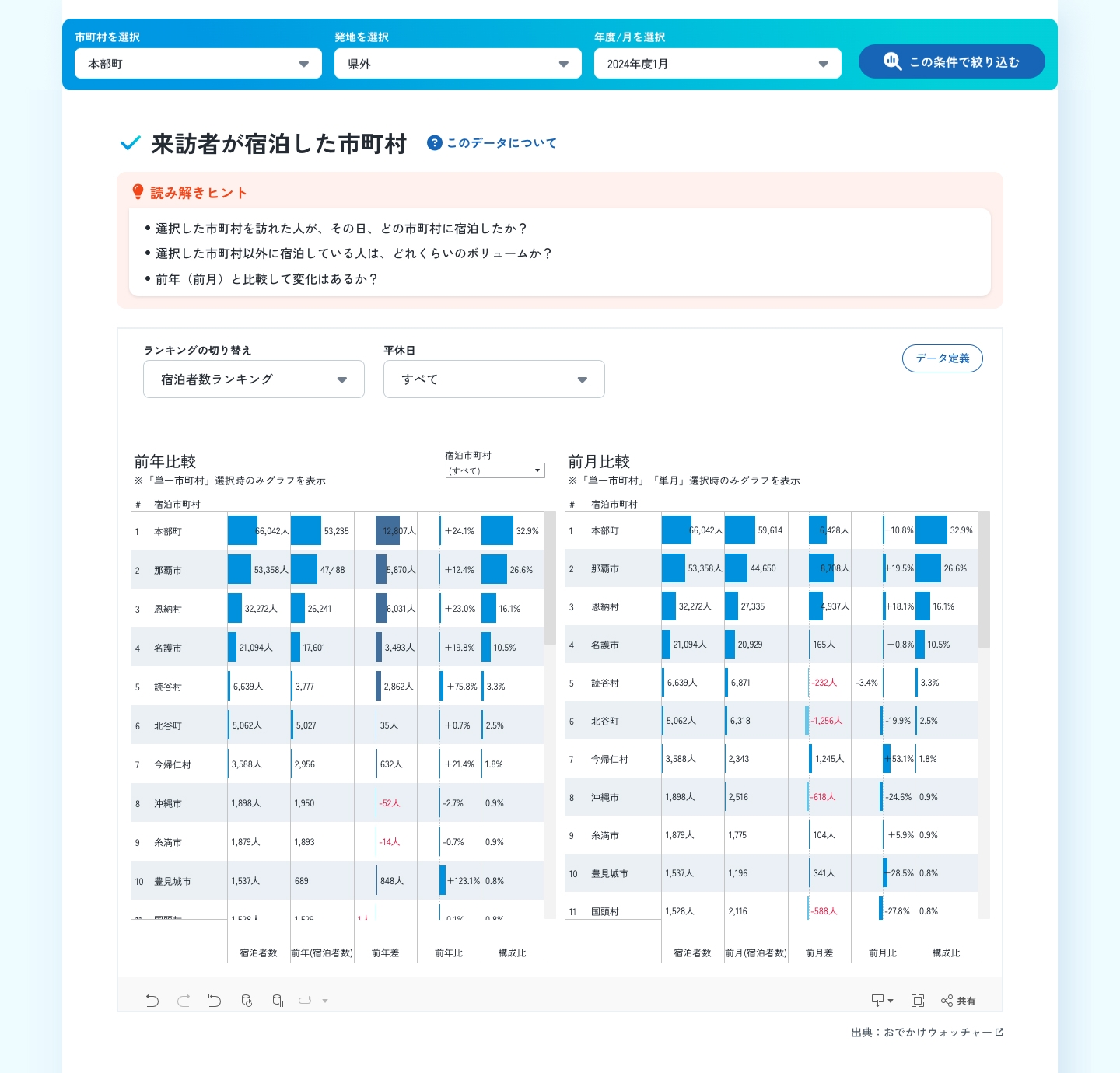
Task: Click the Refresh data icon
Action: (247, 1001)
